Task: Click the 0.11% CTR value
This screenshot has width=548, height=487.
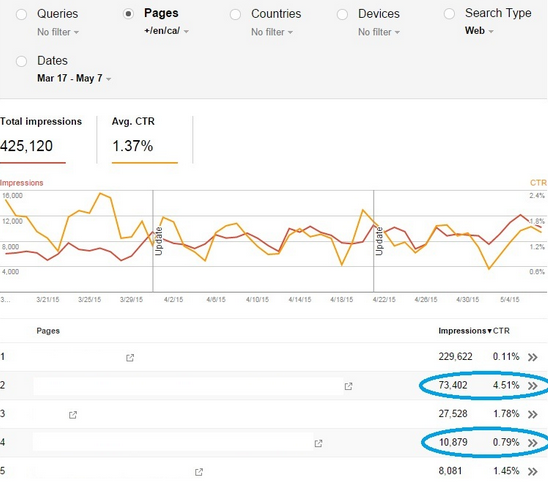Action: tap(506, 357)
